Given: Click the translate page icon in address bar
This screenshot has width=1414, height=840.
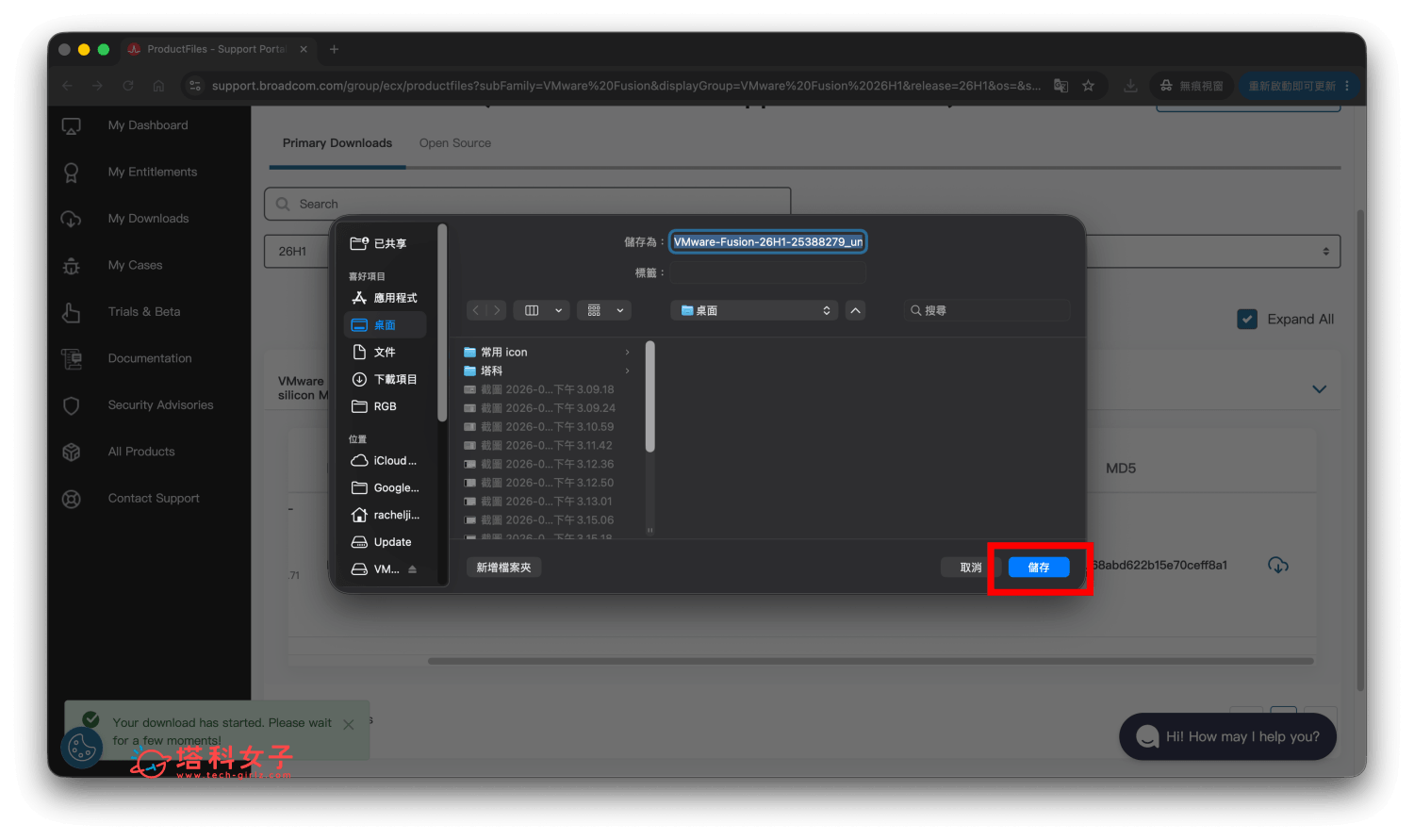Looking at the screenshot, I should coord(1060,86).
